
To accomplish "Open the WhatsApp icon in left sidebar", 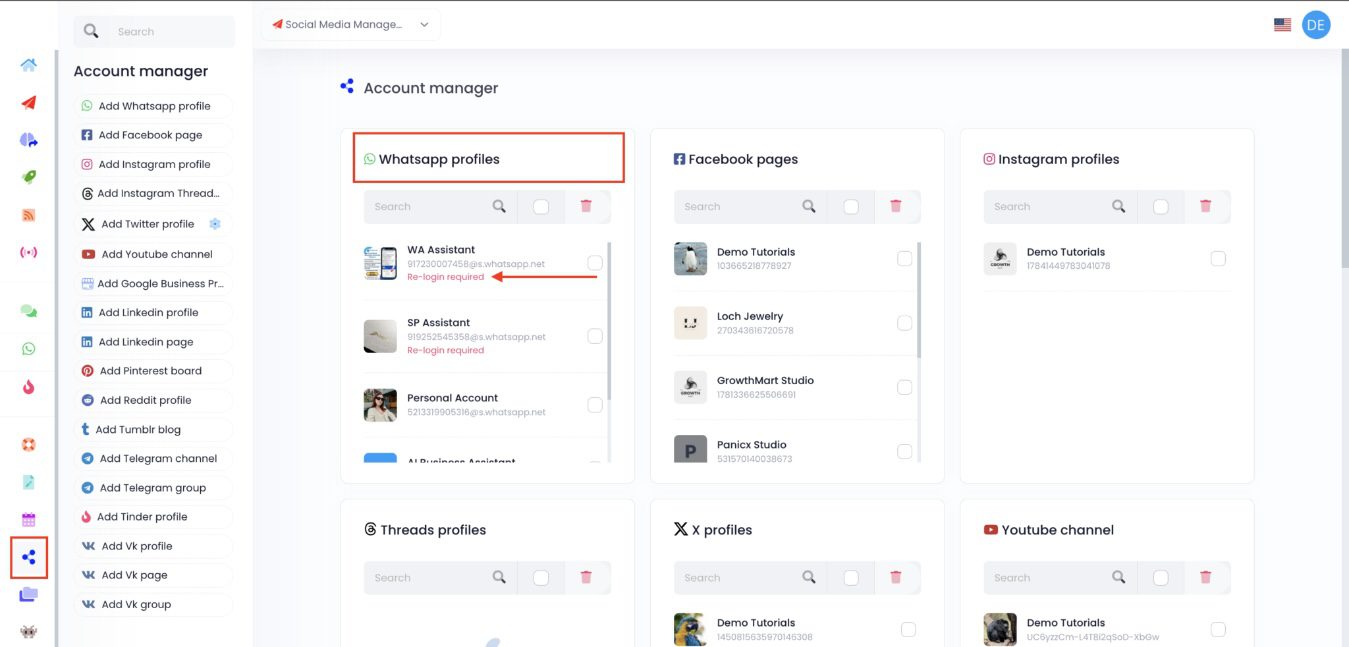I will [29, 349].
